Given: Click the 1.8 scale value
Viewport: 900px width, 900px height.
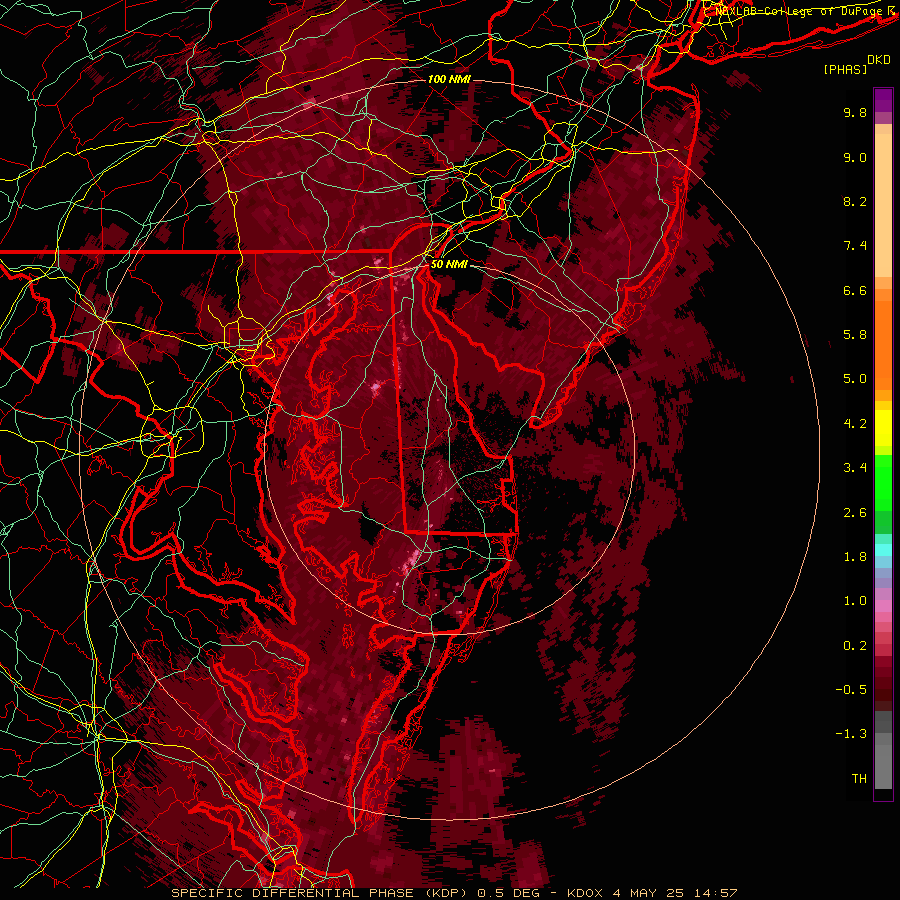Looking at the screenshot, I should click(x=855, y=557).
